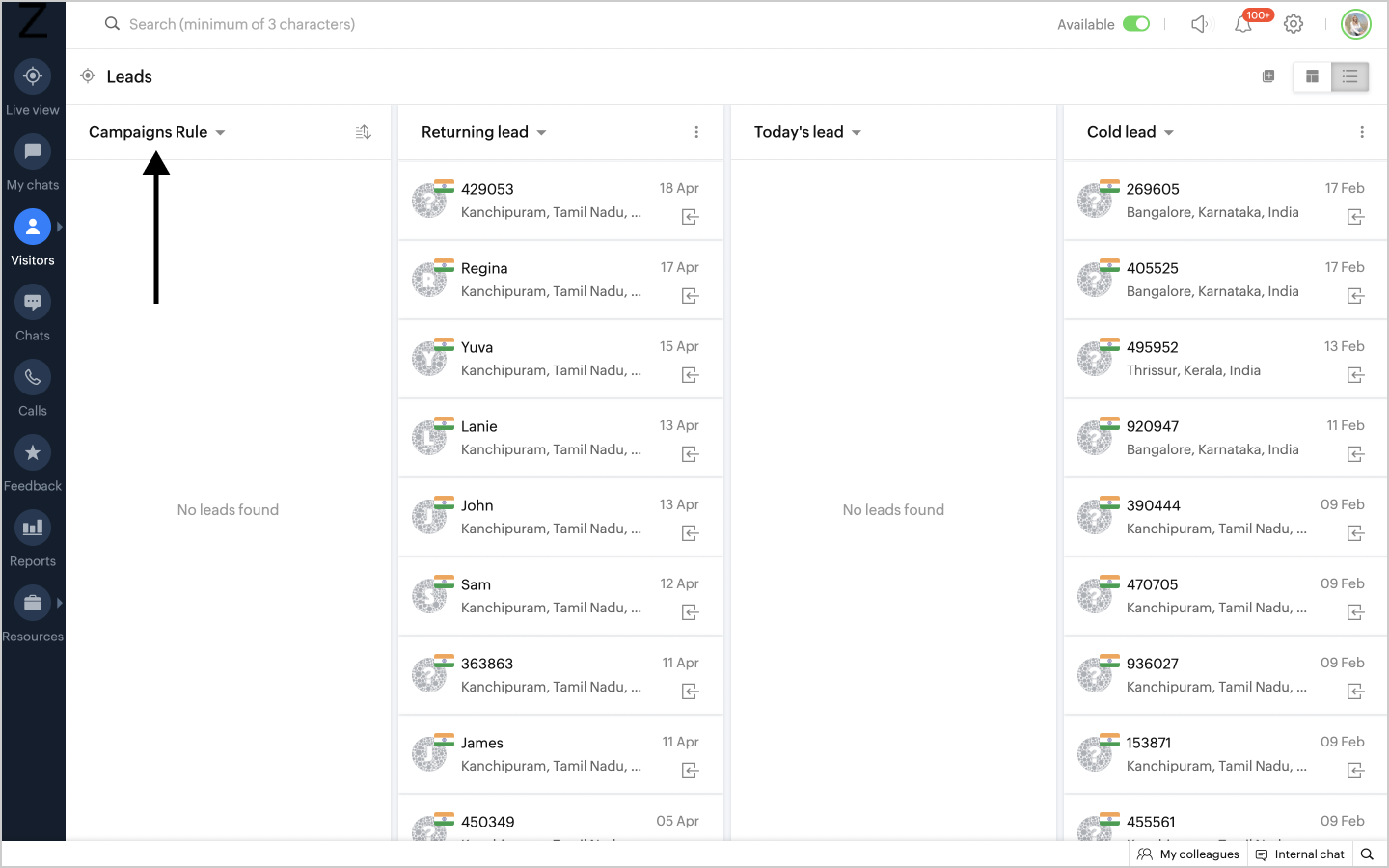Switch to the list view layout
The height and width of the screenshot is (868, 1389).
coord(1349,76)
